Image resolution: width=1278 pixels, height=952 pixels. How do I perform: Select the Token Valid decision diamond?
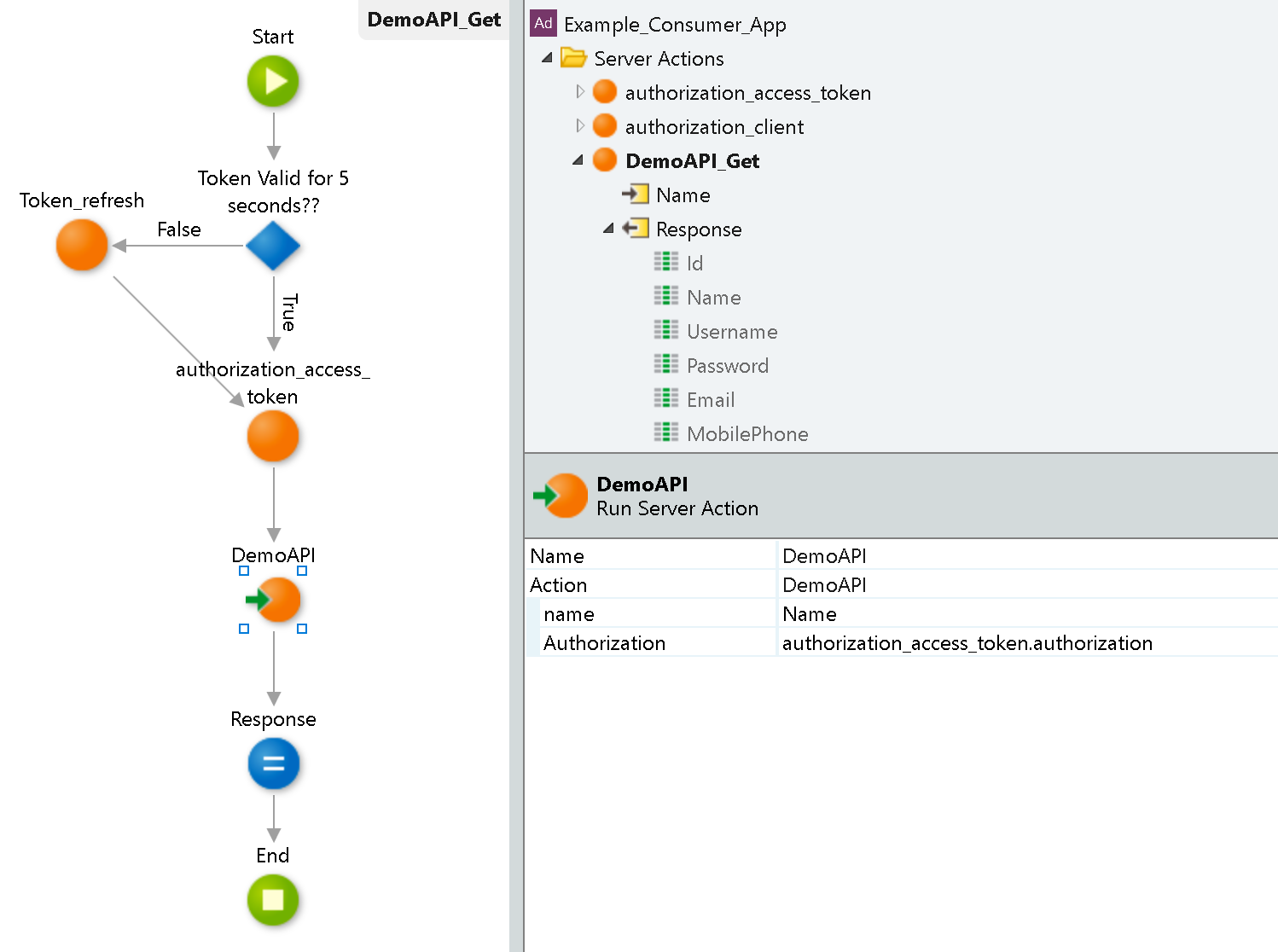click(x=273, y=246)
